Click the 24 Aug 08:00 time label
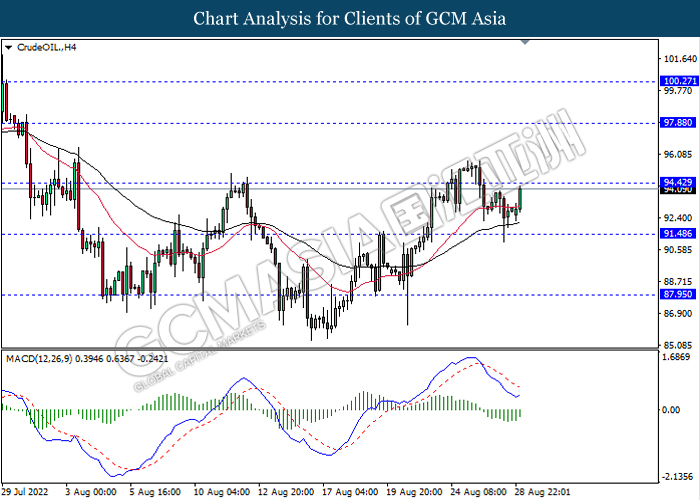 pos(479,492)
